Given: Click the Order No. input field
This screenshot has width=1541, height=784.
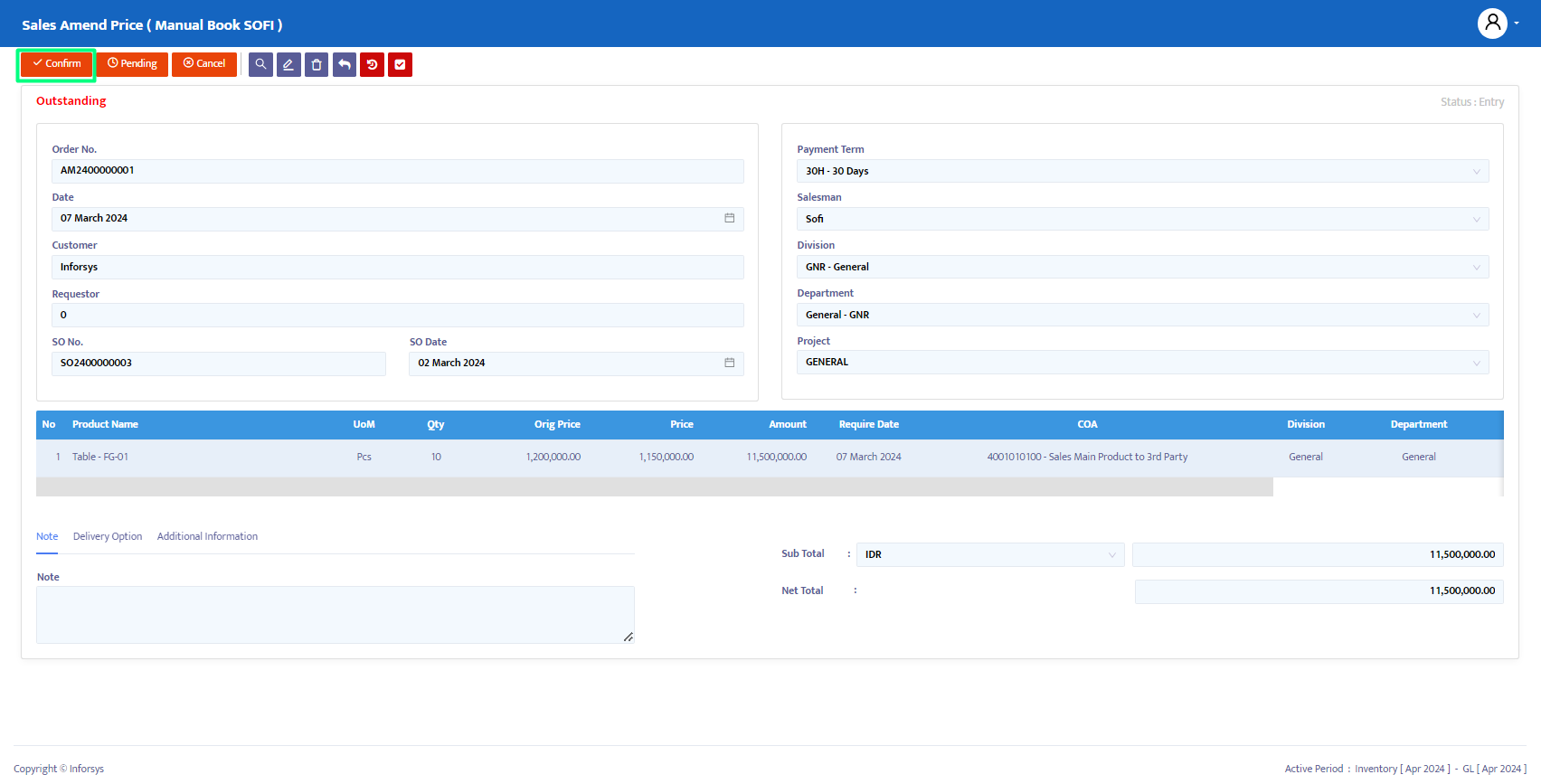Looking at the screenshot, I should click(398, 171).
